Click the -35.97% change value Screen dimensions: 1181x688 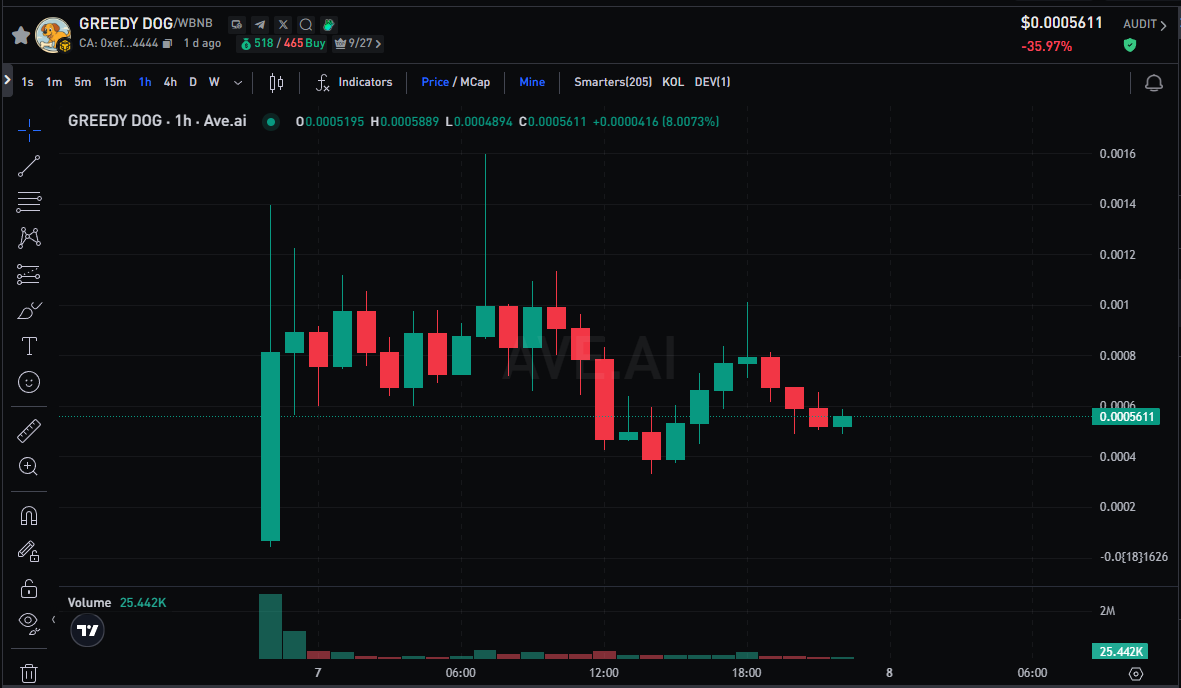pos(1046,46)
